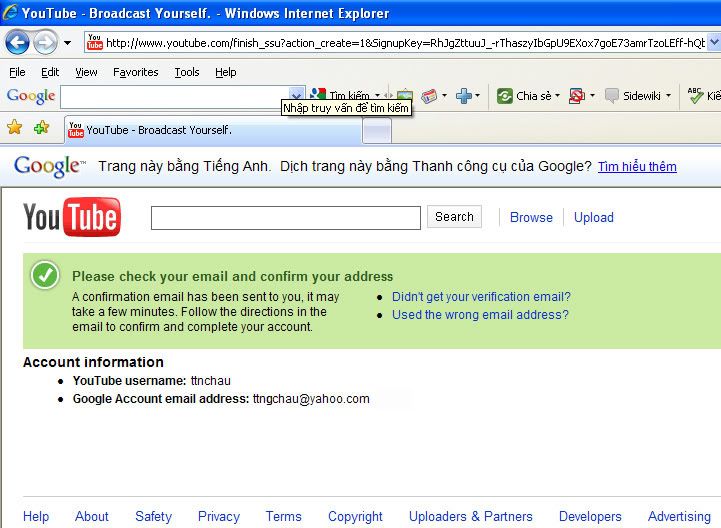This screenshot has width=721, height=528.
Task: Click the picture icon on Google Toolbar
Action: pos(405,95)
